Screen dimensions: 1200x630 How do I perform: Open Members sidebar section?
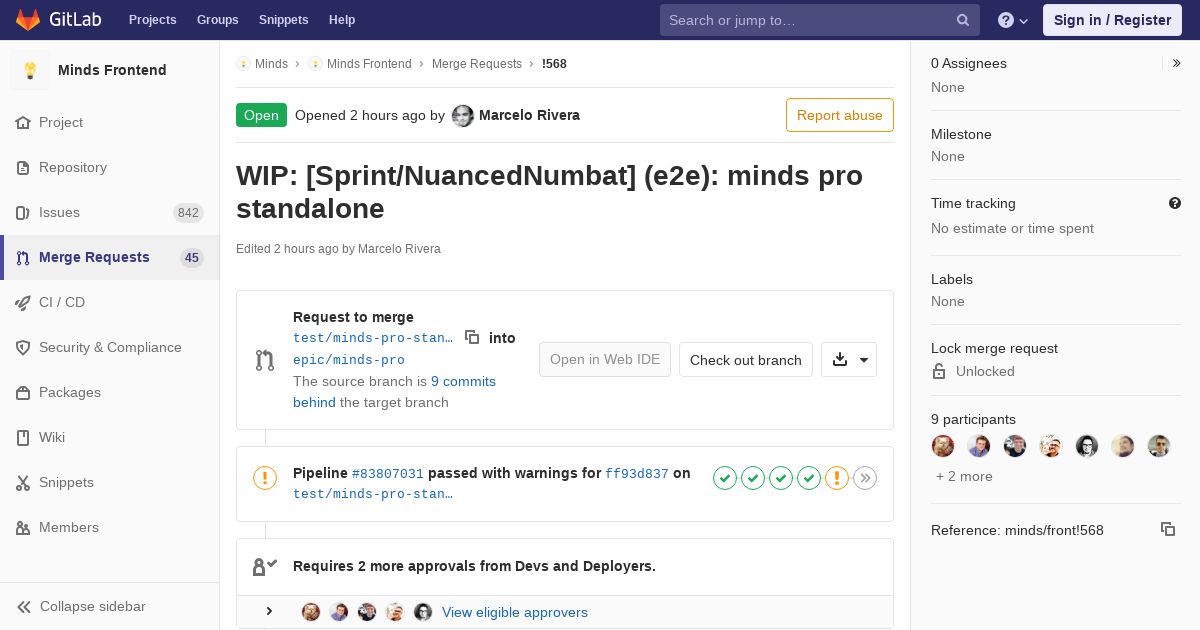pyautogui.click(x=110, y=527)
